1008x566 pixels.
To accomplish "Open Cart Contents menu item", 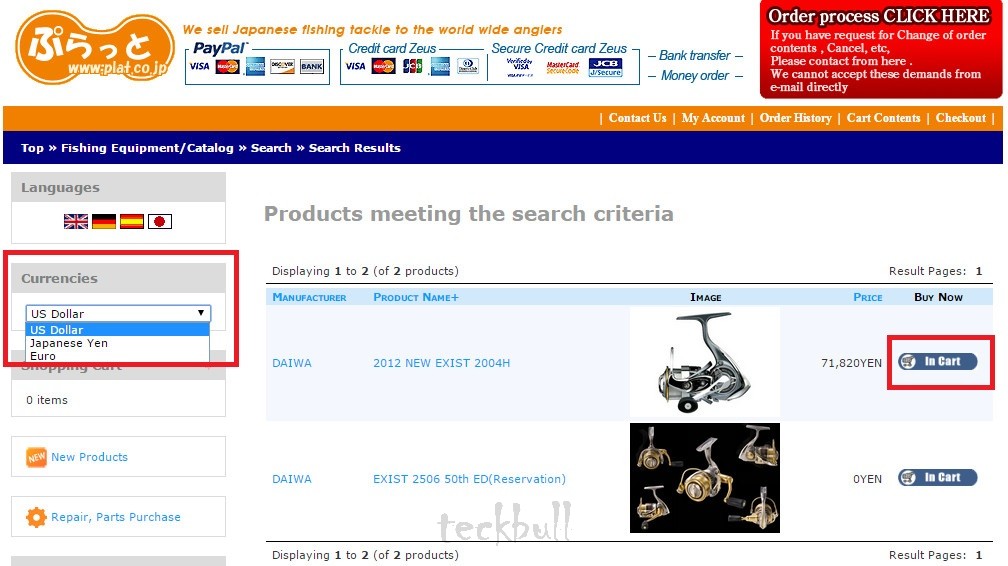I will [883, 118].
